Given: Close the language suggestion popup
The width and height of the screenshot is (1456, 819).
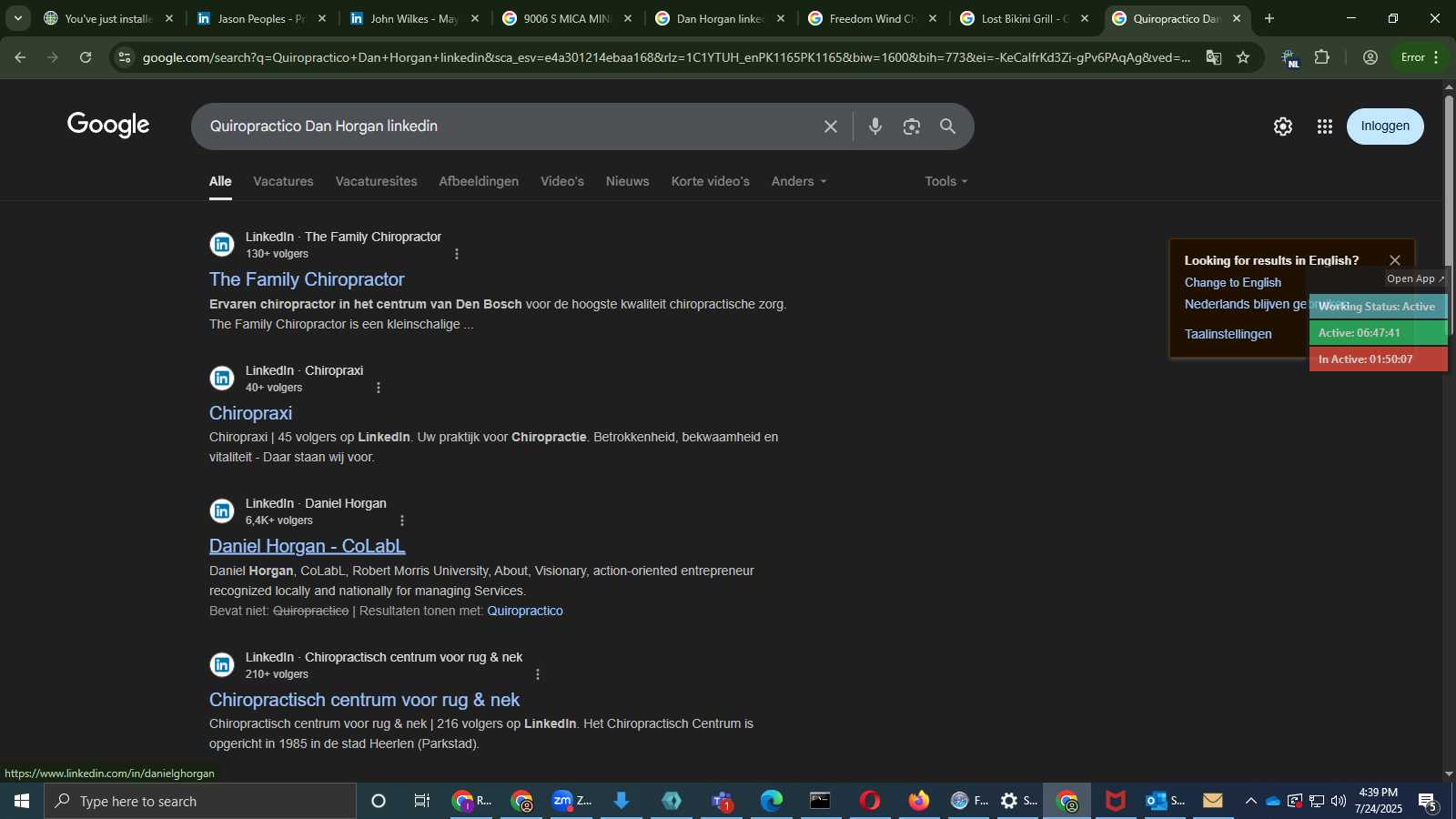Looking at the screenshot, I should [1395, 260].
